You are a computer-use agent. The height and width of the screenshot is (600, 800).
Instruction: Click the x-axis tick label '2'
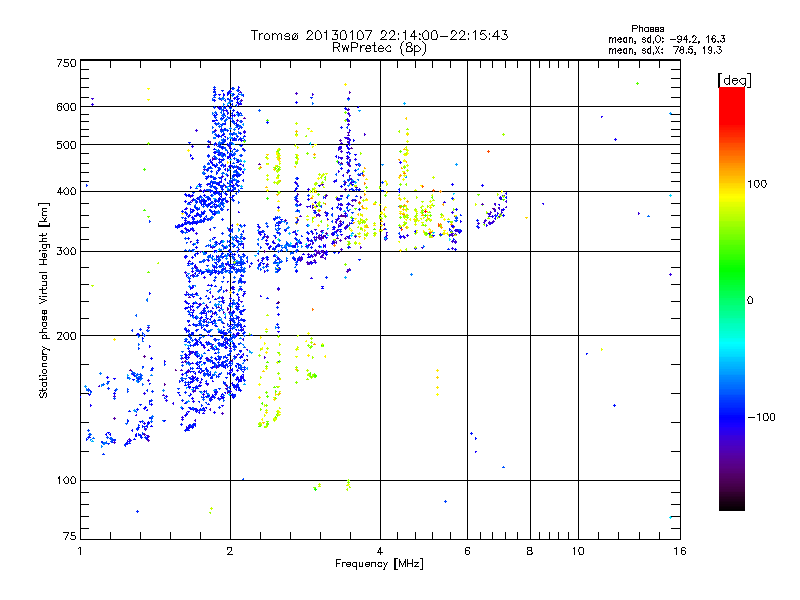230,551
